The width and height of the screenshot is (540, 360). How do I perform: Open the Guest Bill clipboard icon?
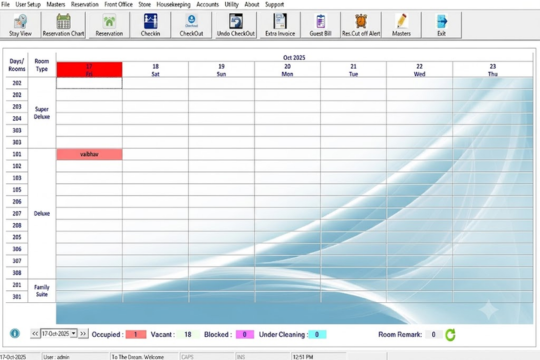(321, 25)
